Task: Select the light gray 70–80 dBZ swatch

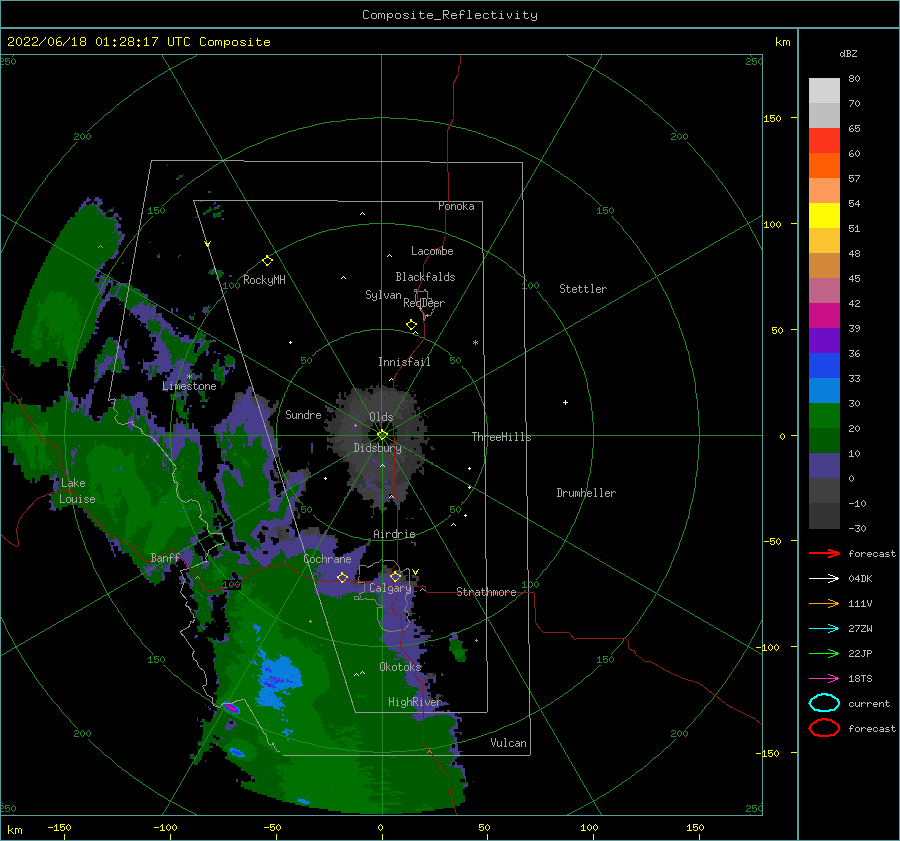Action: point(824,91)
